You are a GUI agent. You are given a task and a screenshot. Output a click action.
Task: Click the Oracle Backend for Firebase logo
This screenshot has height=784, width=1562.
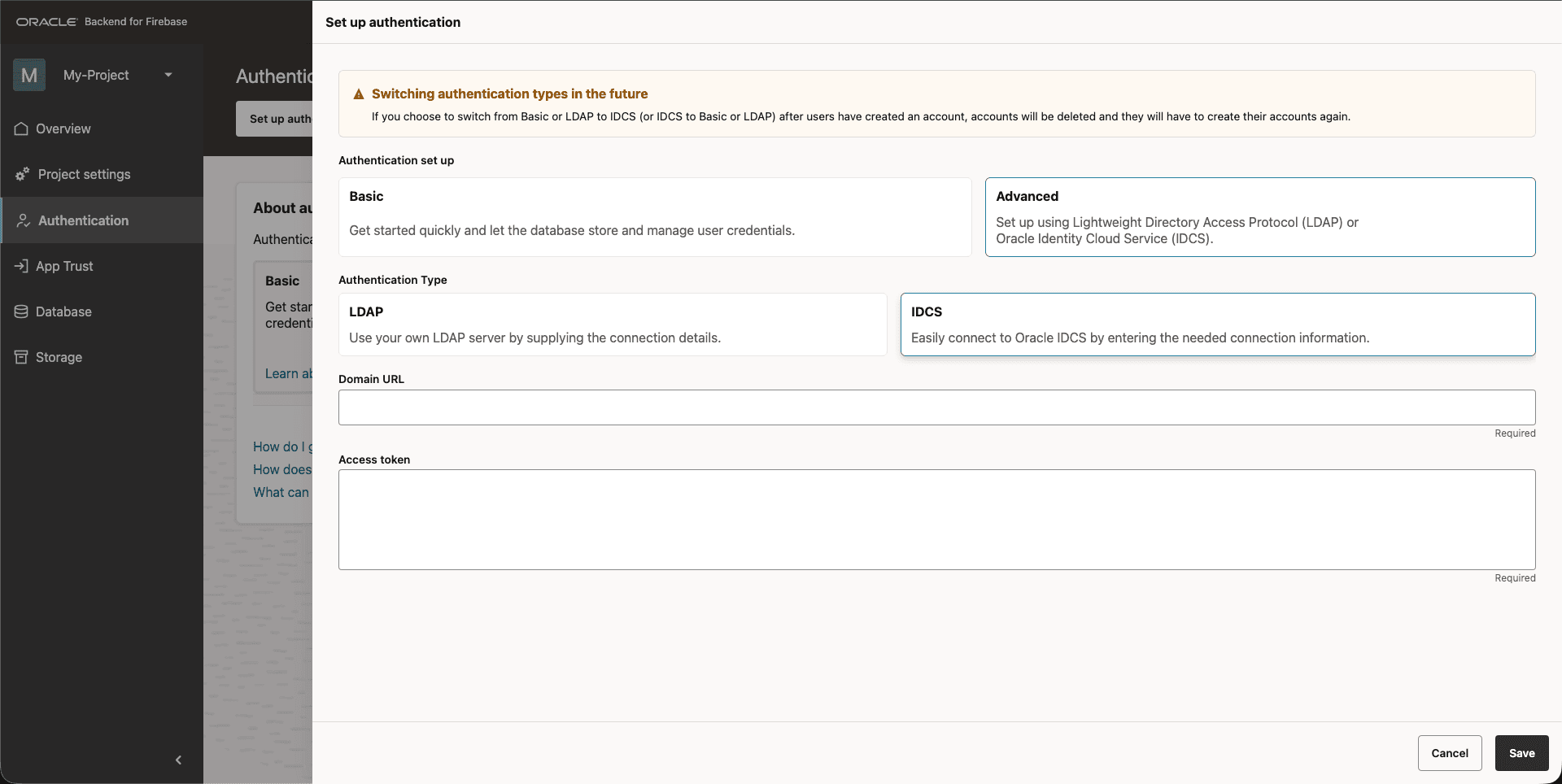click(102, 22)
